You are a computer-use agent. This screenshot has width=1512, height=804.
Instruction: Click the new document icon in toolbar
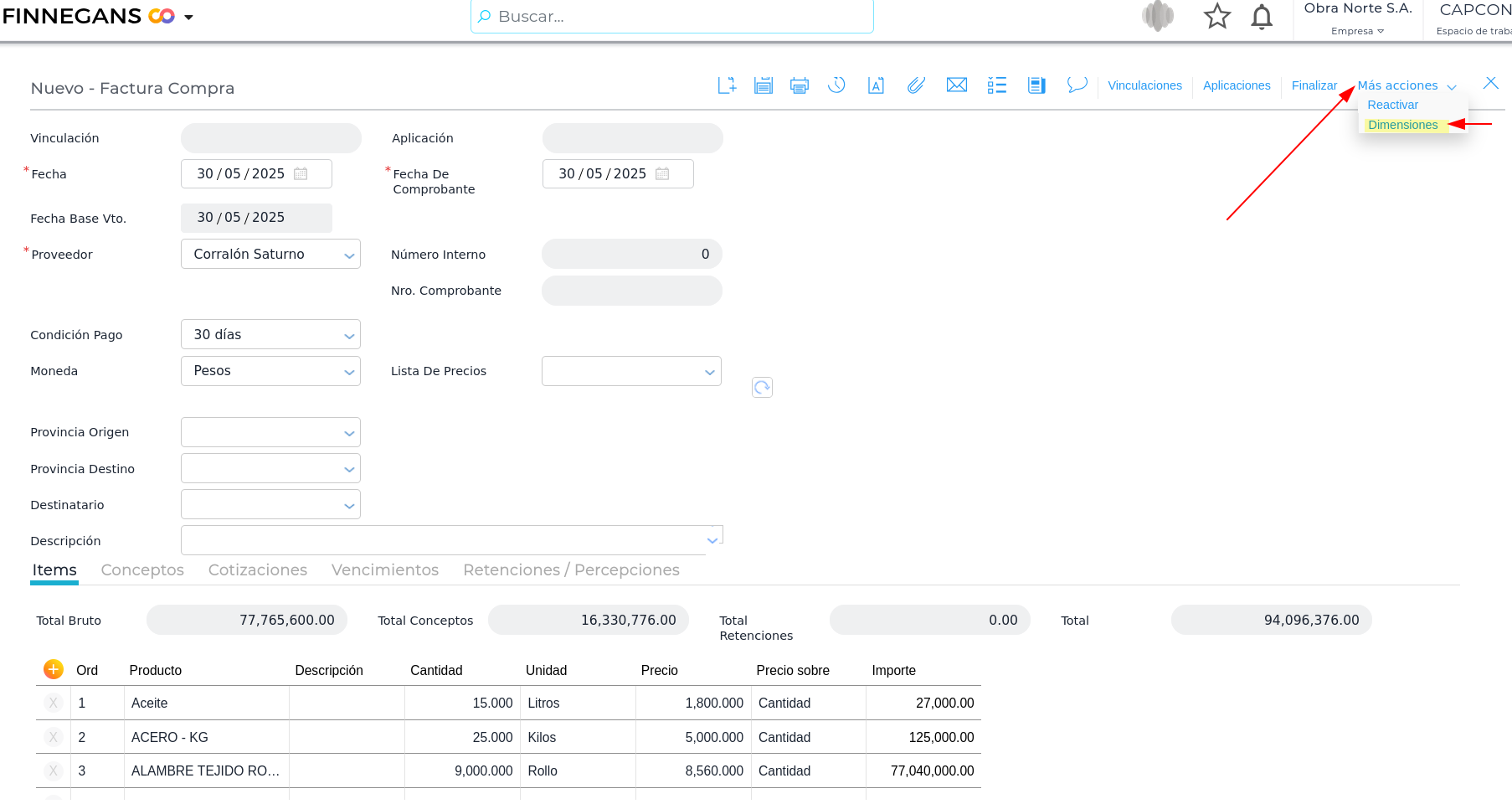click(x=727, y=85)
